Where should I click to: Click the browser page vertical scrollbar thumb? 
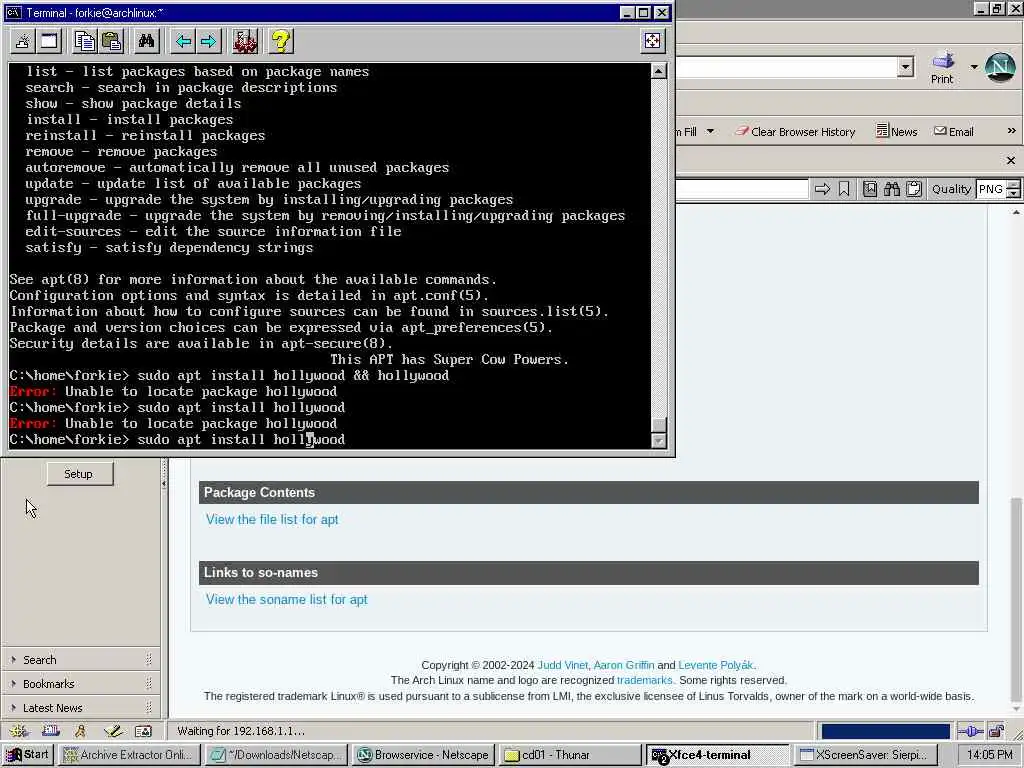1016,598
